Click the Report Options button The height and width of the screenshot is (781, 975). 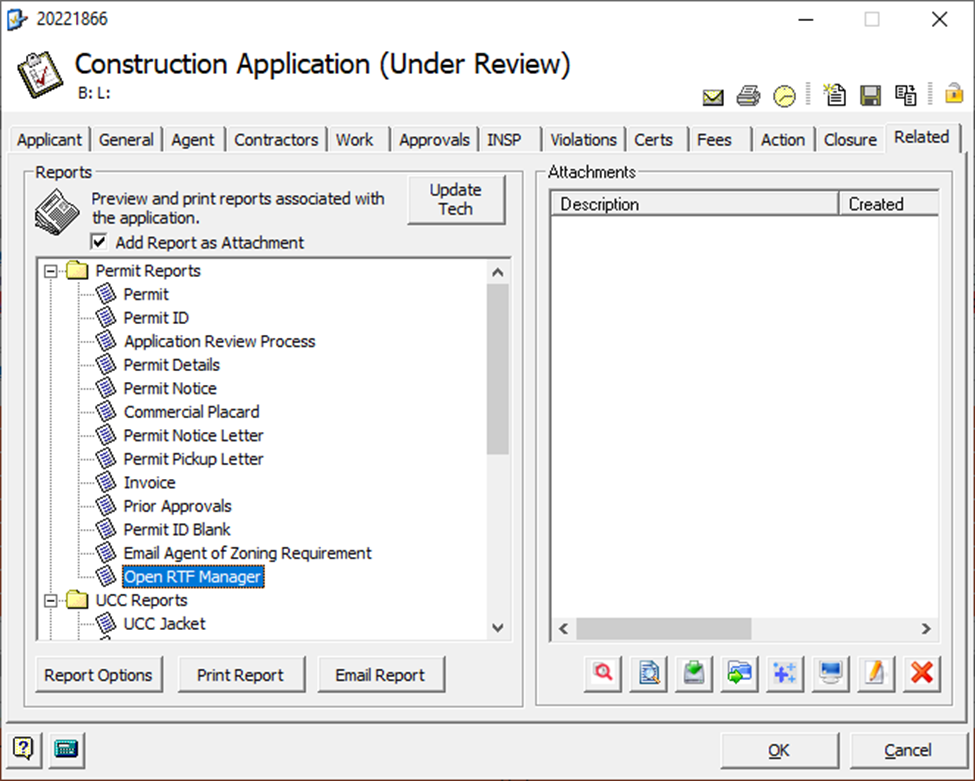98,675
